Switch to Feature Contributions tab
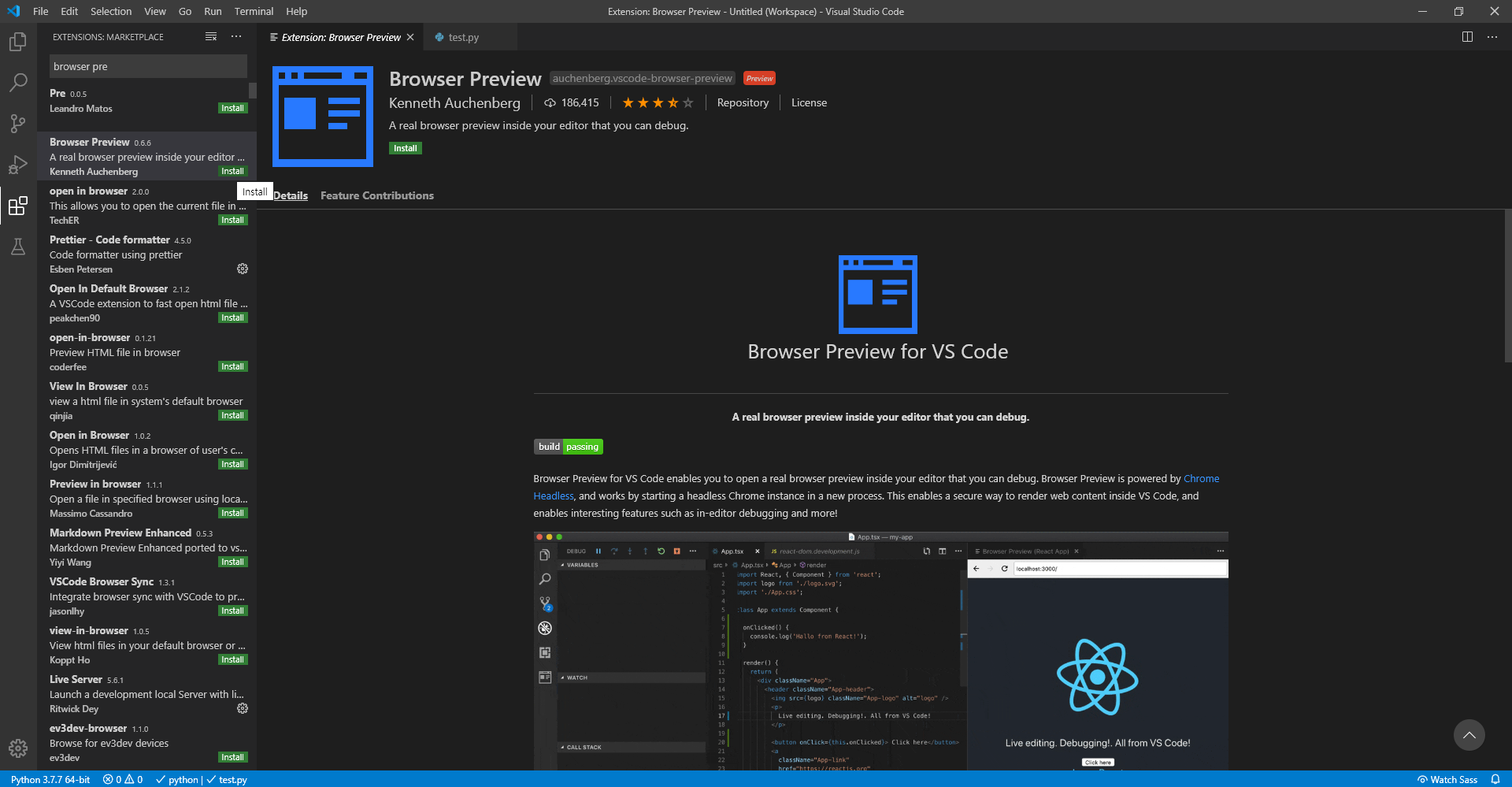 pos(377,195)
